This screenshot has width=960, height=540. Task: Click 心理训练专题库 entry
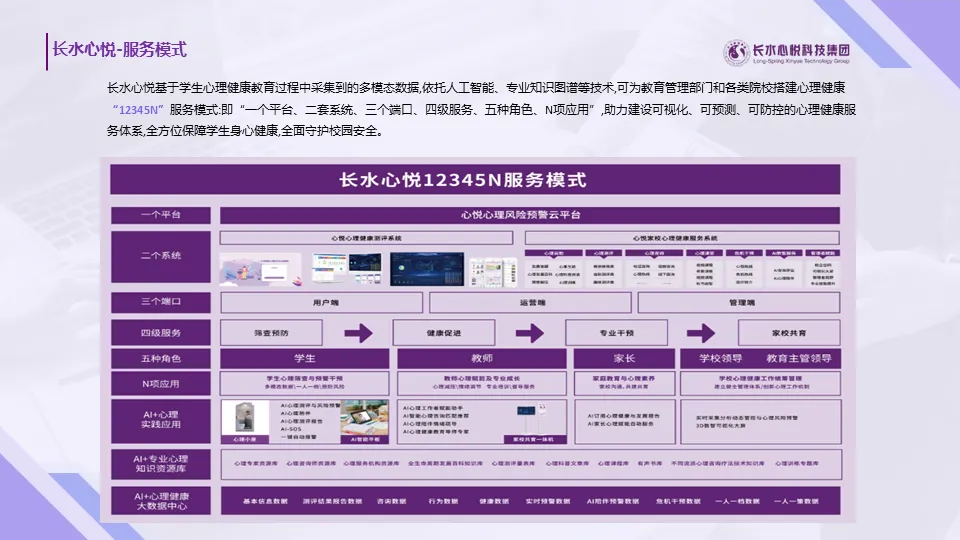(797, 463)
